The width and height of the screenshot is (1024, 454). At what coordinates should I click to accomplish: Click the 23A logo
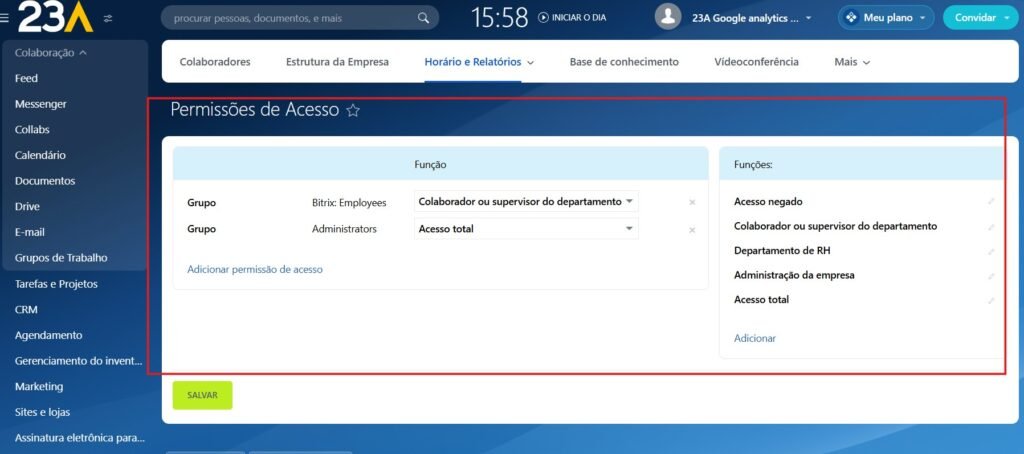(x=56, y=17)
